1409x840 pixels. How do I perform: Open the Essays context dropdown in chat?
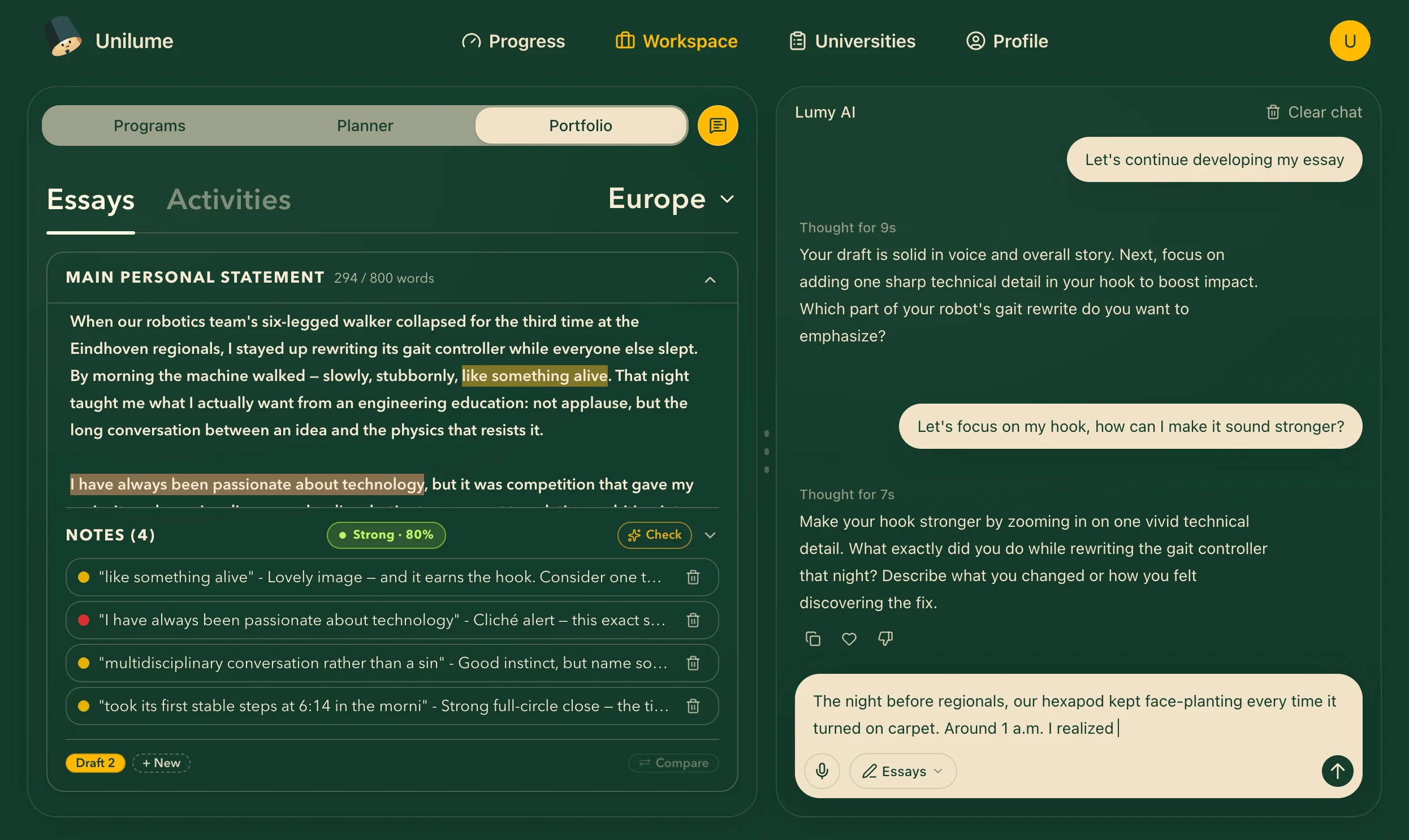point(902,771)
